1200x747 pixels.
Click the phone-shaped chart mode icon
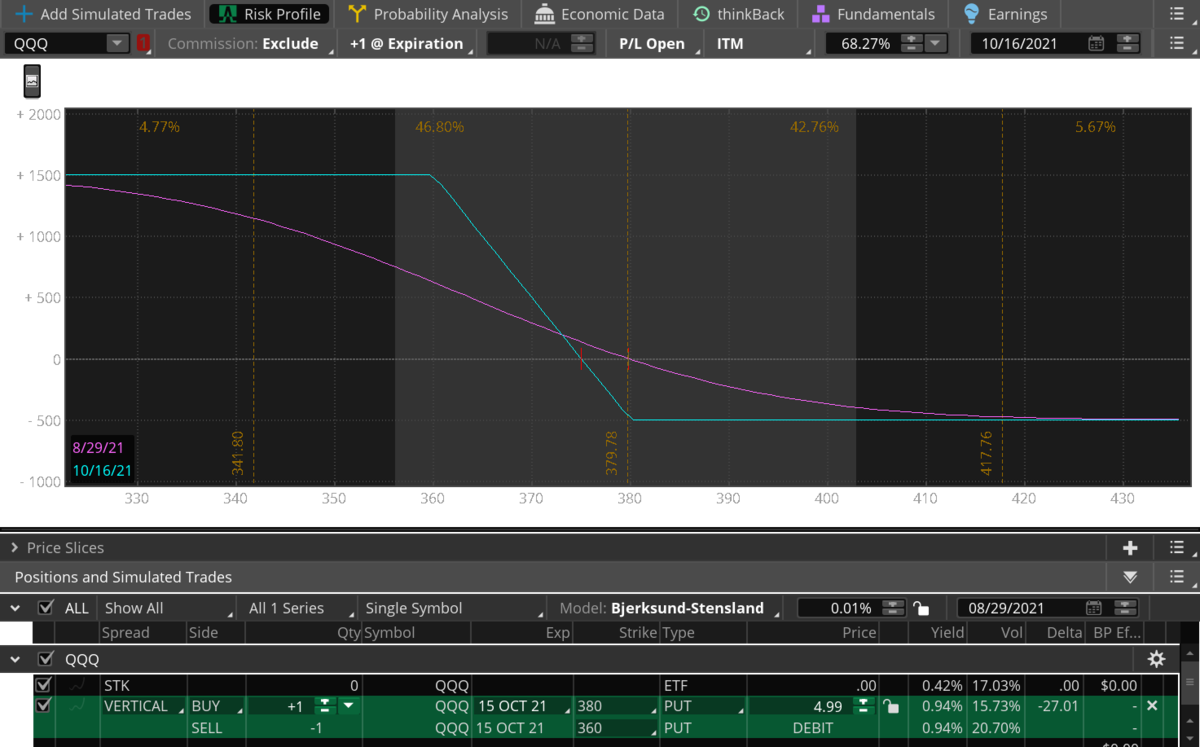click(x=32, y=81)
